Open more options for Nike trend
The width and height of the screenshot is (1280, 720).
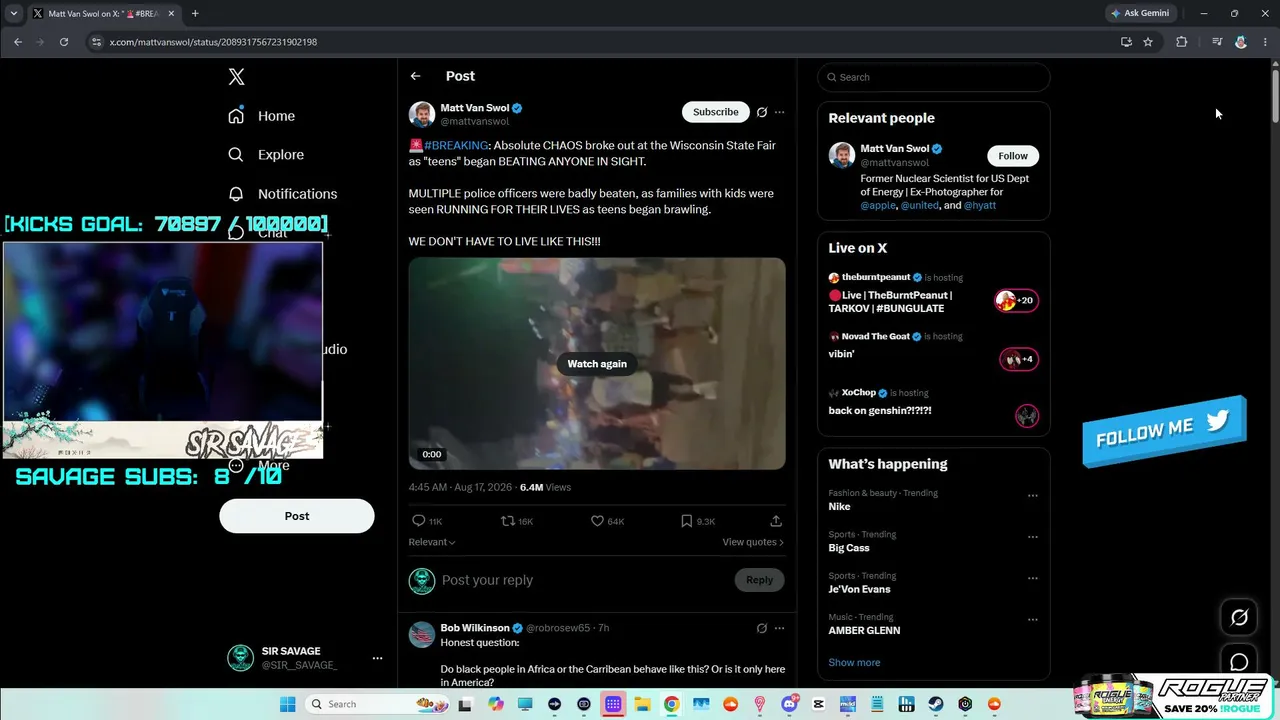coord(1033,496)
